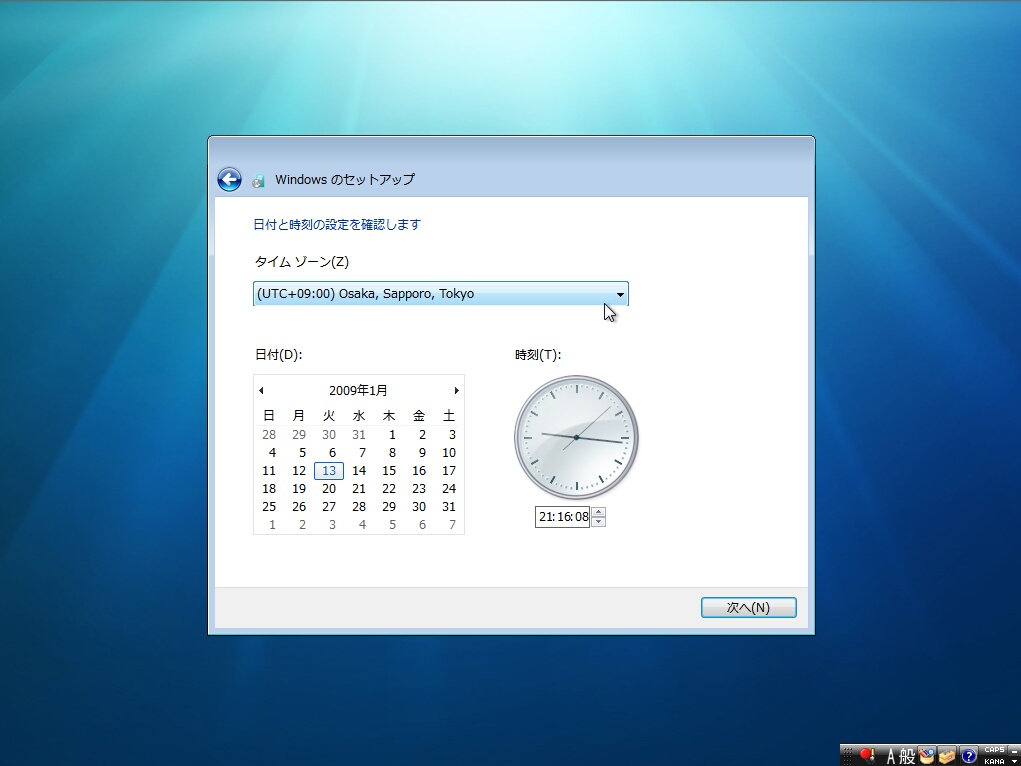
Task: Decrease time with the down spinner arrow
Action: pyautogui.click(x=598, y=522)
